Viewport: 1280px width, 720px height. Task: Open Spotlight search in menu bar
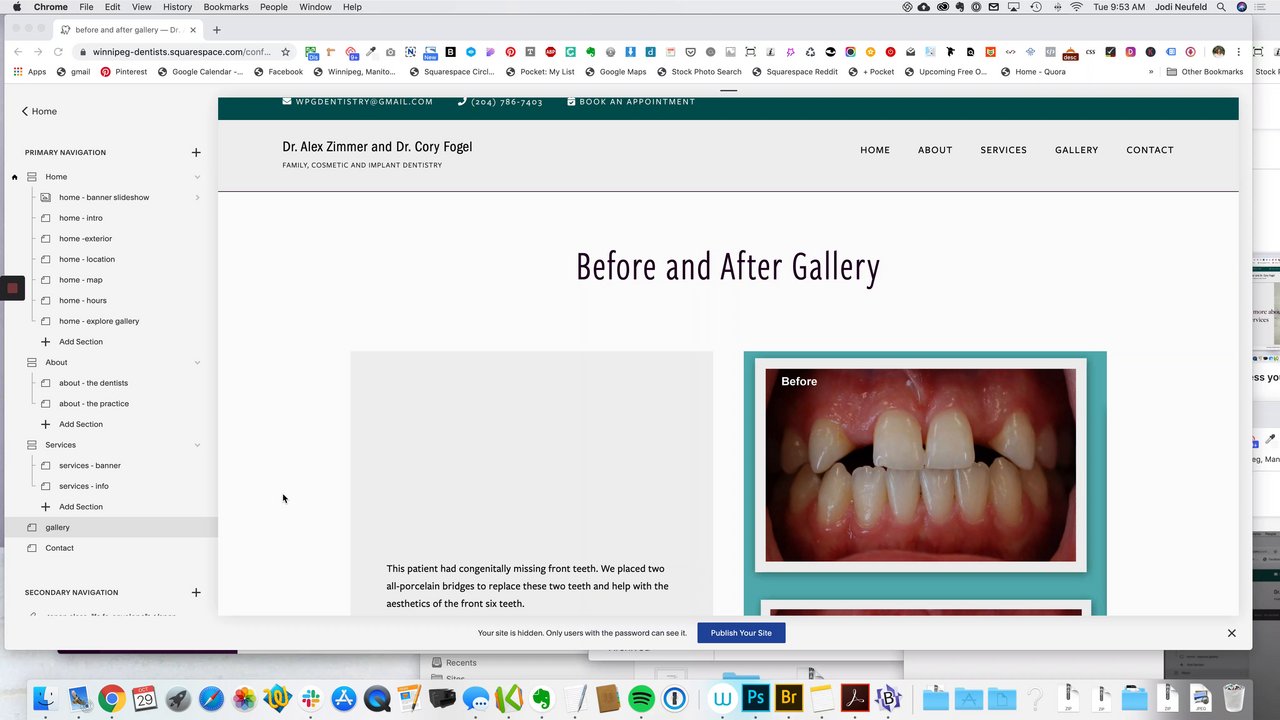[x=1221, y=7]
